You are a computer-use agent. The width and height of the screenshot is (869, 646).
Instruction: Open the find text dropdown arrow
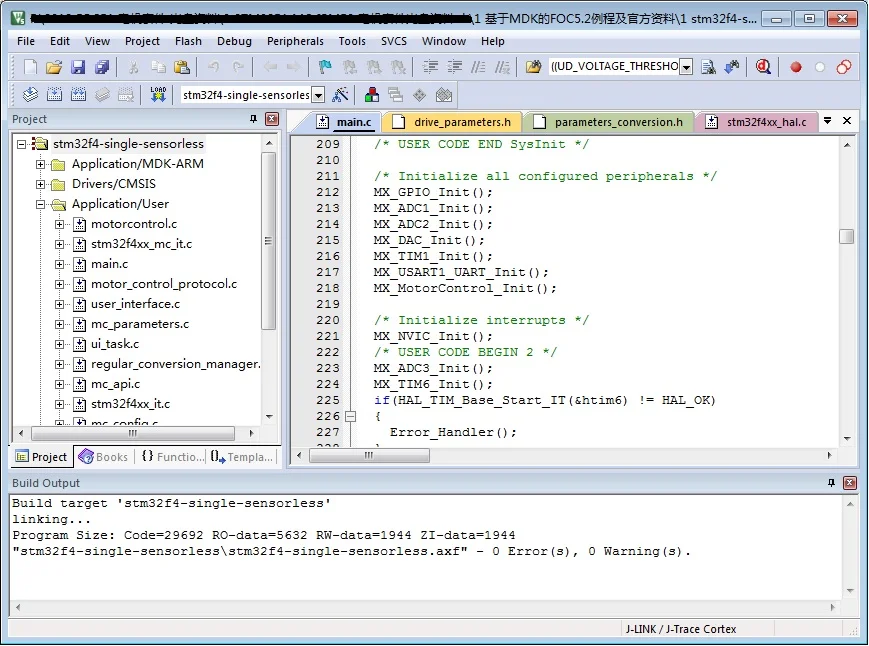click(x=686, y=67)
